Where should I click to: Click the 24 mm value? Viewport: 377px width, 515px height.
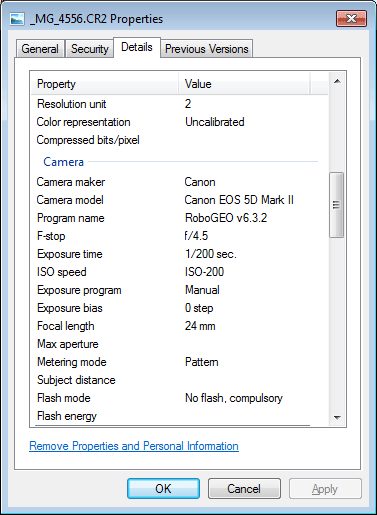200,326
